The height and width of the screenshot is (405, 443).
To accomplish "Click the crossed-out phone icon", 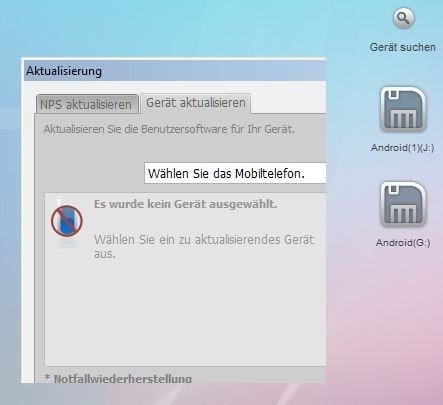I will 66,221.
